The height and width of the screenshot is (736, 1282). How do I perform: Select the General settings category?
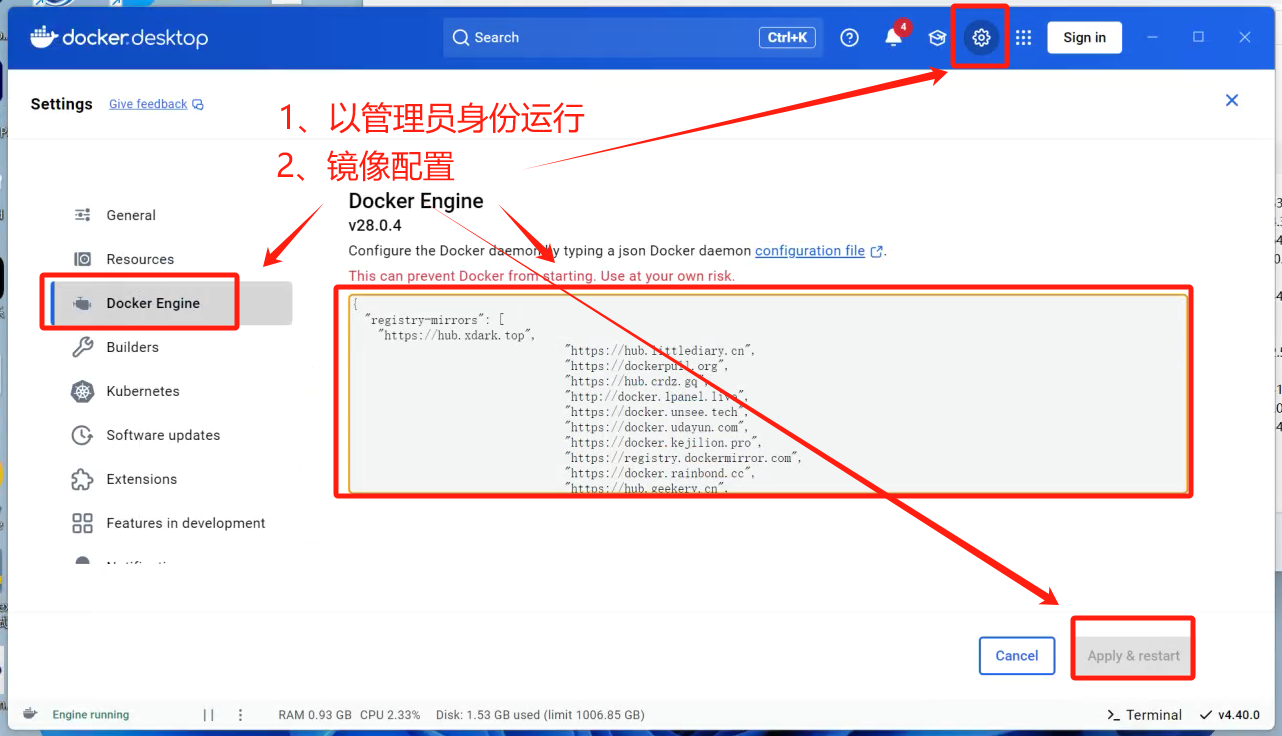(x=130, y=215)
